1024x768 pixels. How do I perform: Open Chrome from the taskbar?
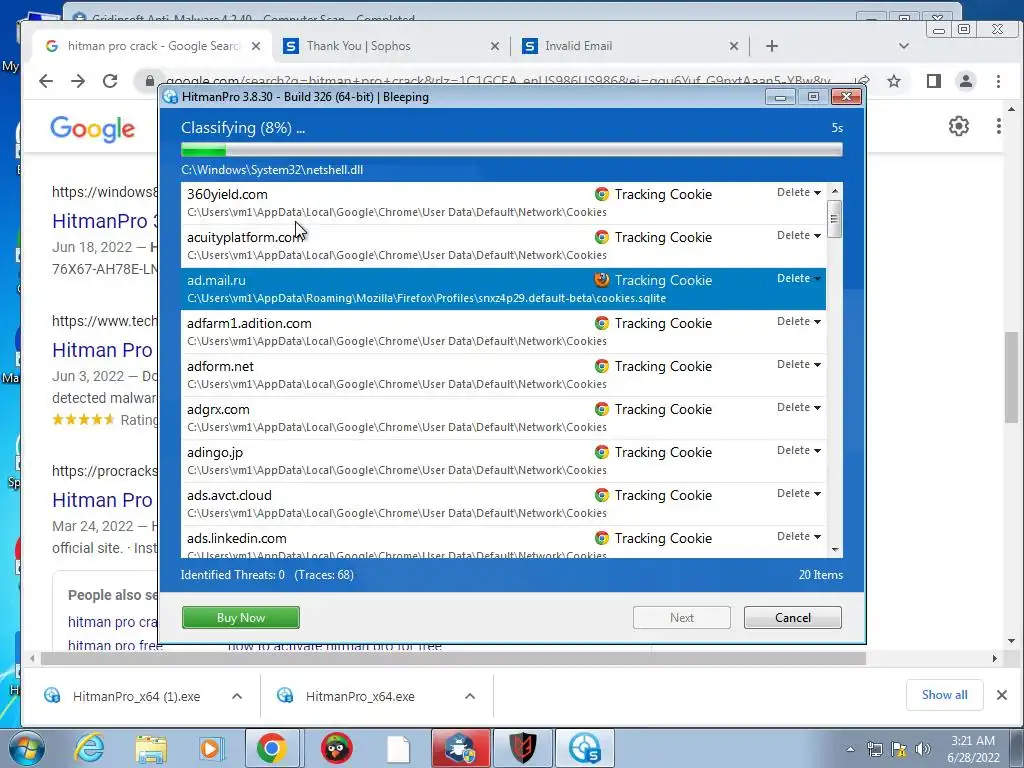(272, 748)
